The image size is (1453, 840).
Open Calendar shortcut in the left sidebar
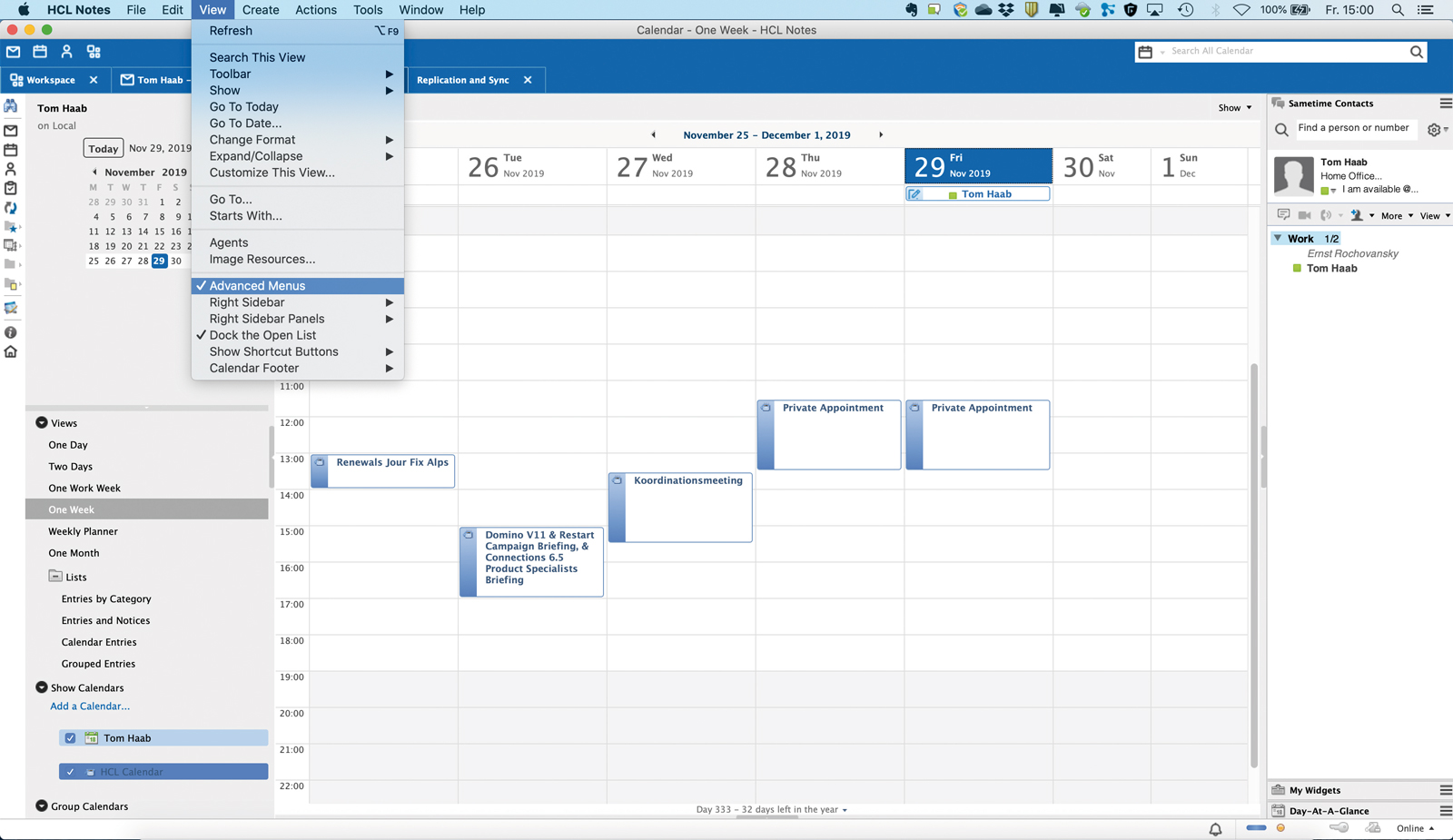[11, 150]
